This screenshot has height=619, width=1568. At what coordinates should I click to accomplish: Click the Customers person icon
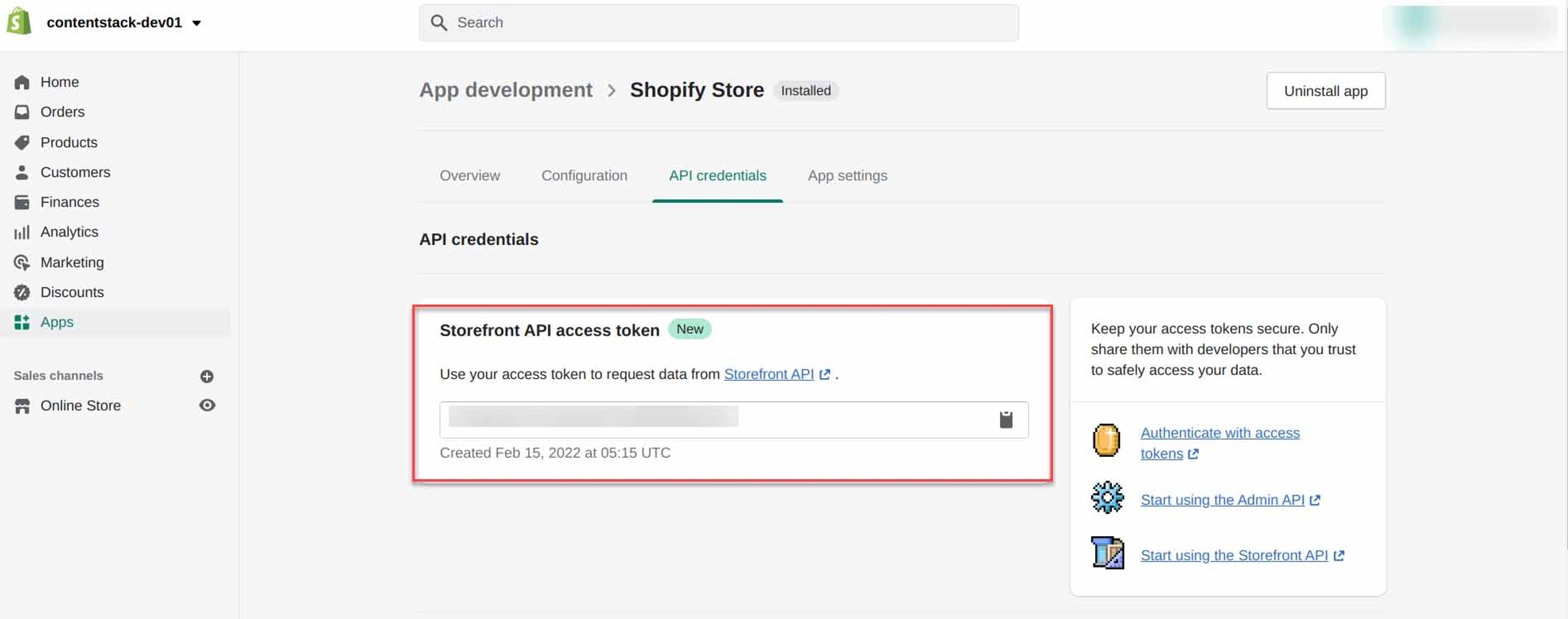pyautogui.click(x=22, y=172)
